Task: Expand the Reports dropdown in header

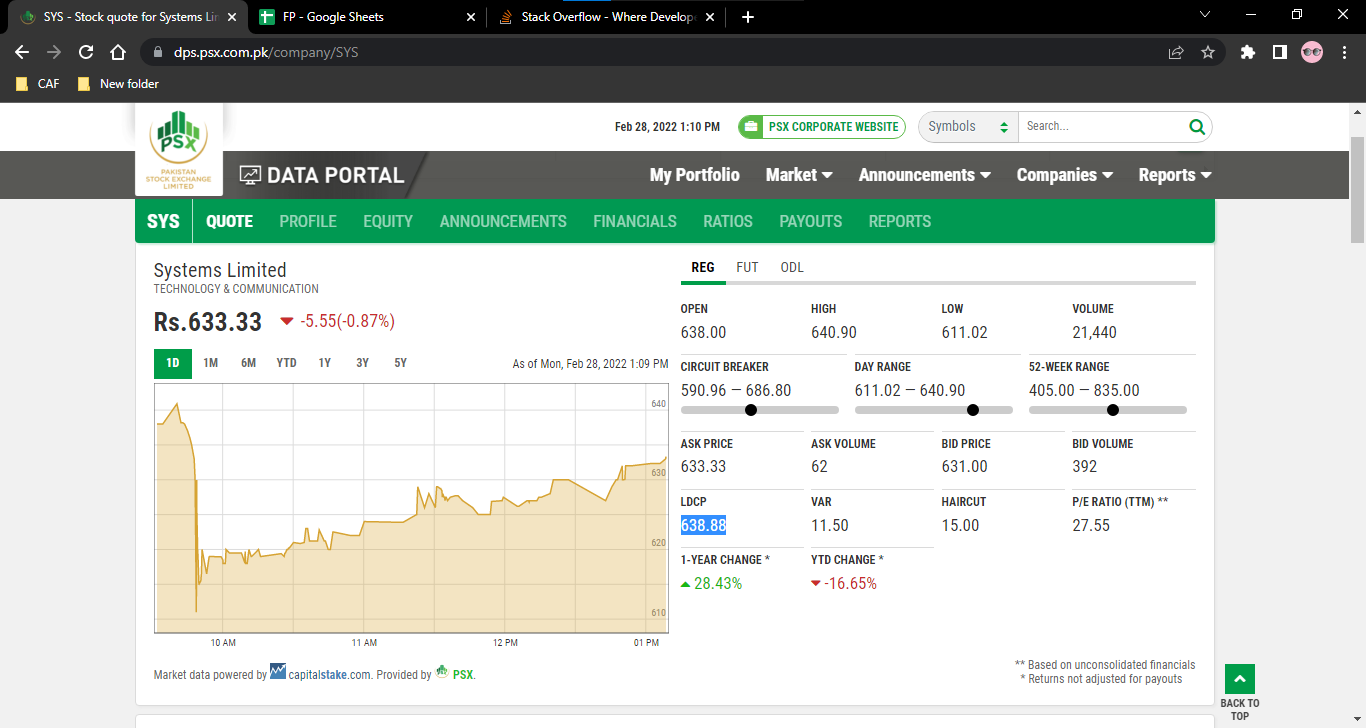Action: click(1175, 175)
